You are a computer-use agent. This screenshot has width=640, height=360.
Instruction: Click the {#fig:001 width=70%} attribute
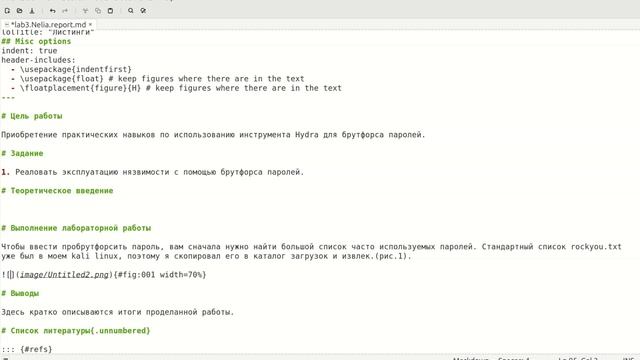click(x=160, y=275)
